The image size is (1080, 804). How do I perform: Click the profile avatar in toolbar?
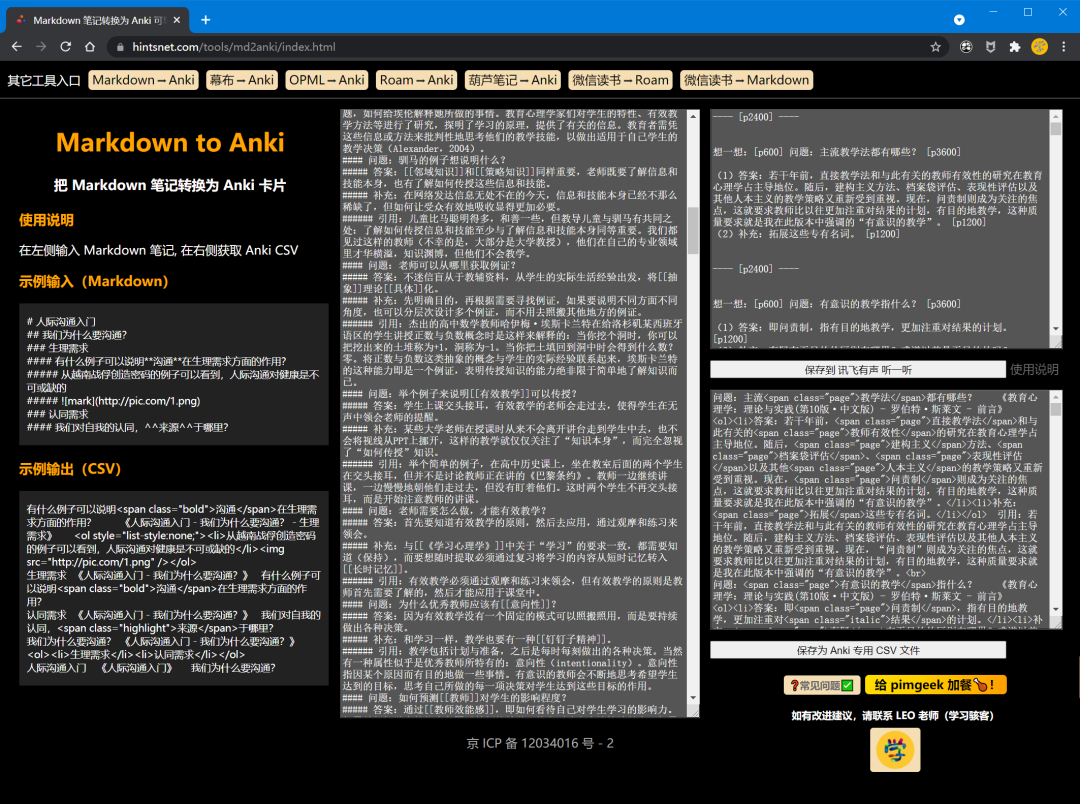(x=1039, y=47)
